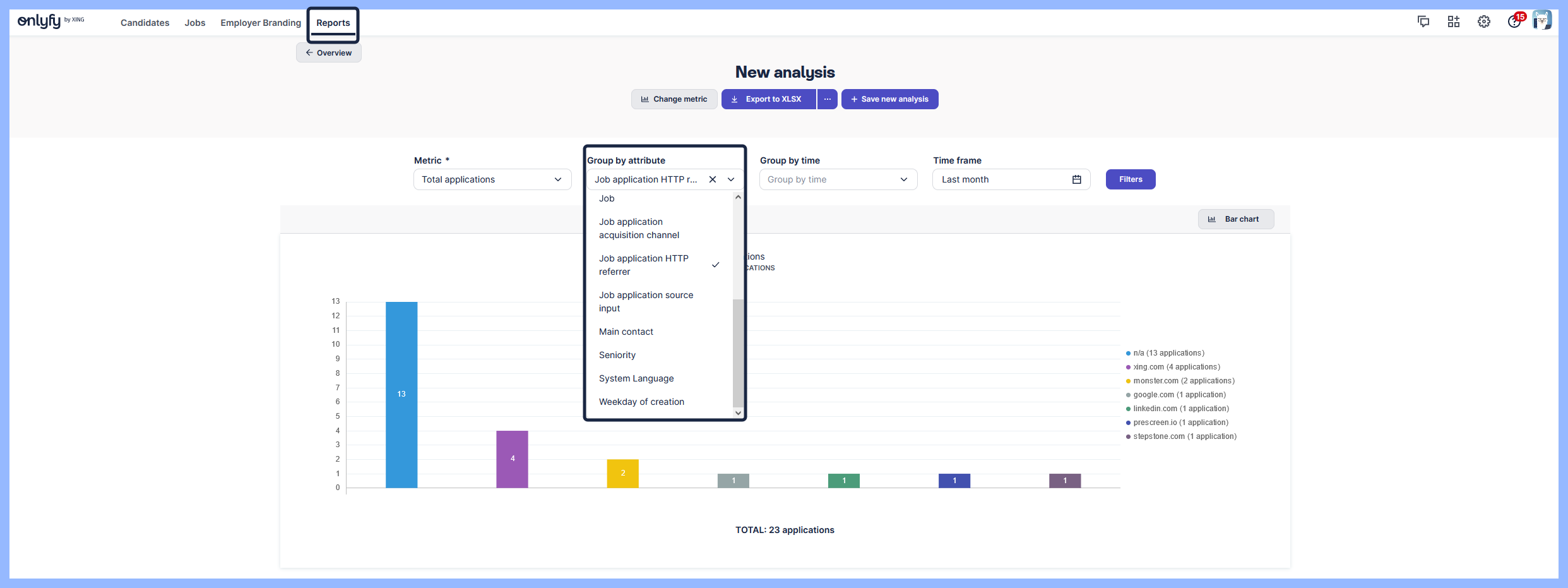Open the user profile avatar
The height and width of the screenshot is (588, 1568).
pyautogui.click(x=1541, y=21)
